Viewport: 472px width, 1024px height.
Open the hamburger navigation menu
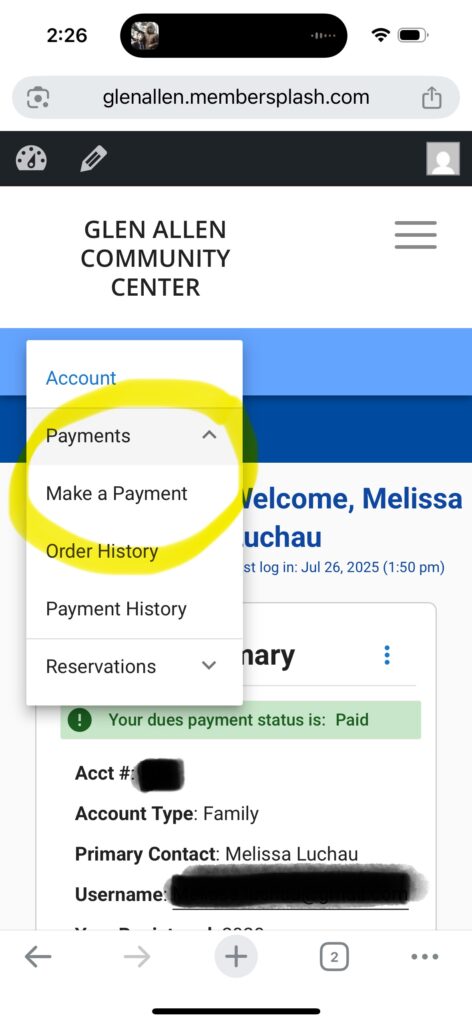coord(416,234)
